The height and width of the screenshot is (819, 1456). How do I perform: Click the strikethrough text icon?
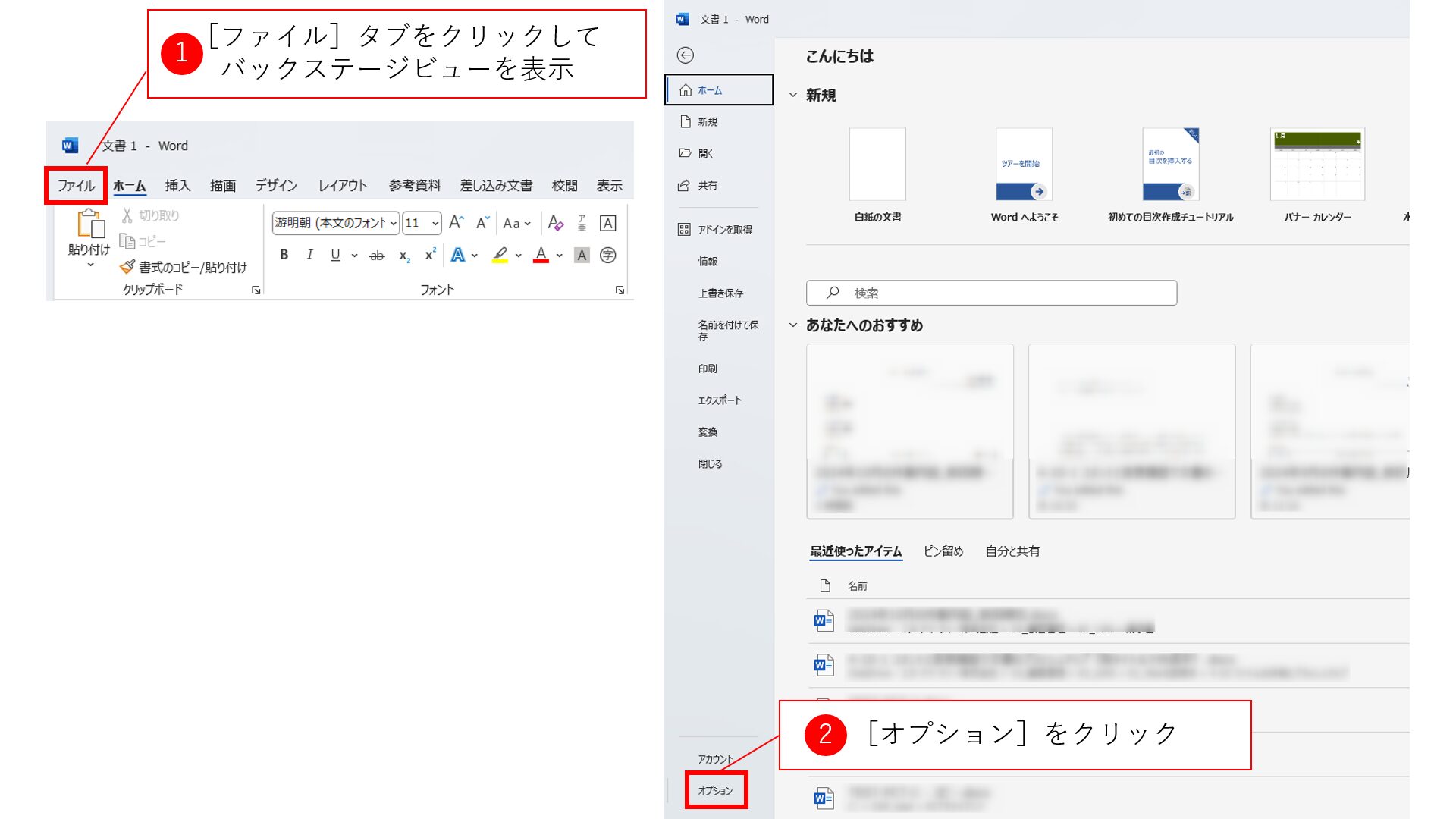[x=377, y=256]
